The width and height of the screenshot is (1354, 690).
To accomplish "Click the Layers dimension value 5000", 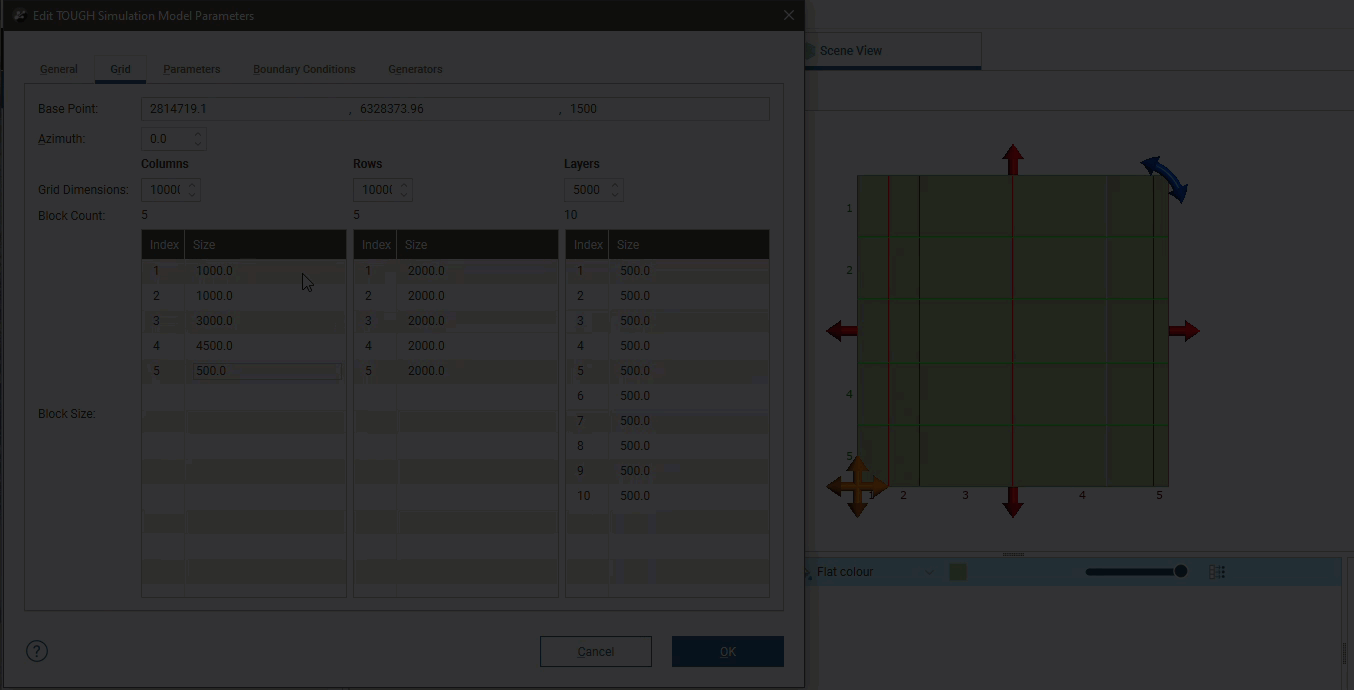I will pyautogui.click(x=587, y=190).
